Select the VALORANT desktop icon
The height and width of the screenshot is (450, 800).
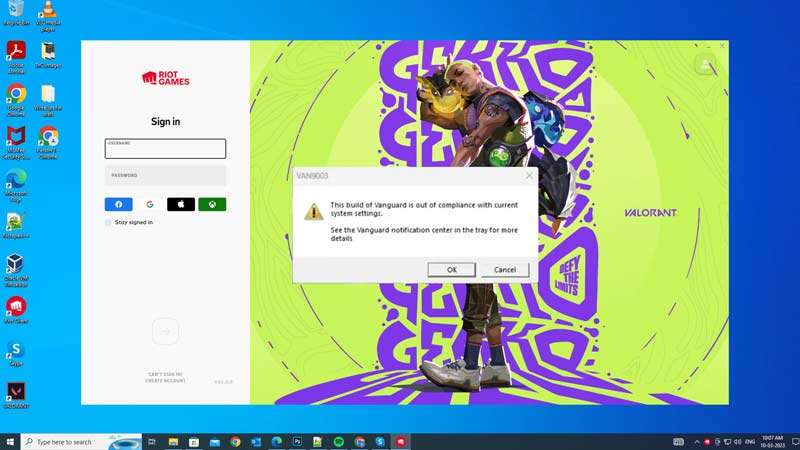(x=16, y=396)
